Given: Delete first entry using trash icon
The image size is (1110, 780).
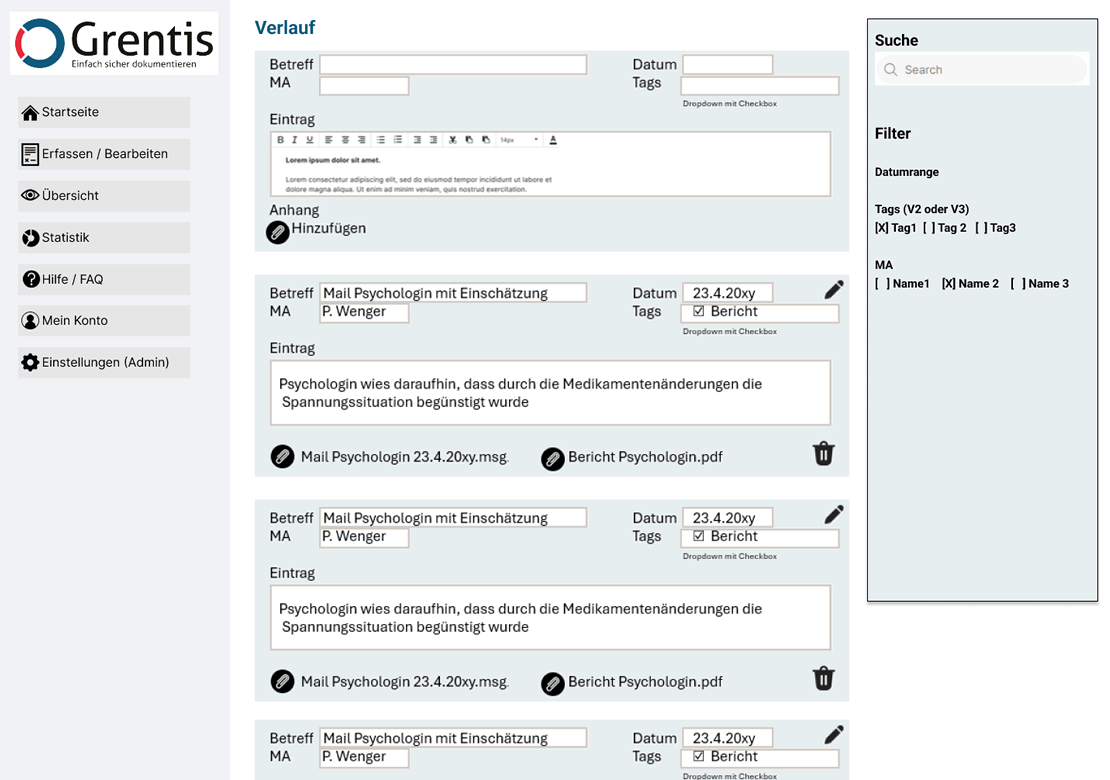Looking at the screenshot, I should point(823,454).
